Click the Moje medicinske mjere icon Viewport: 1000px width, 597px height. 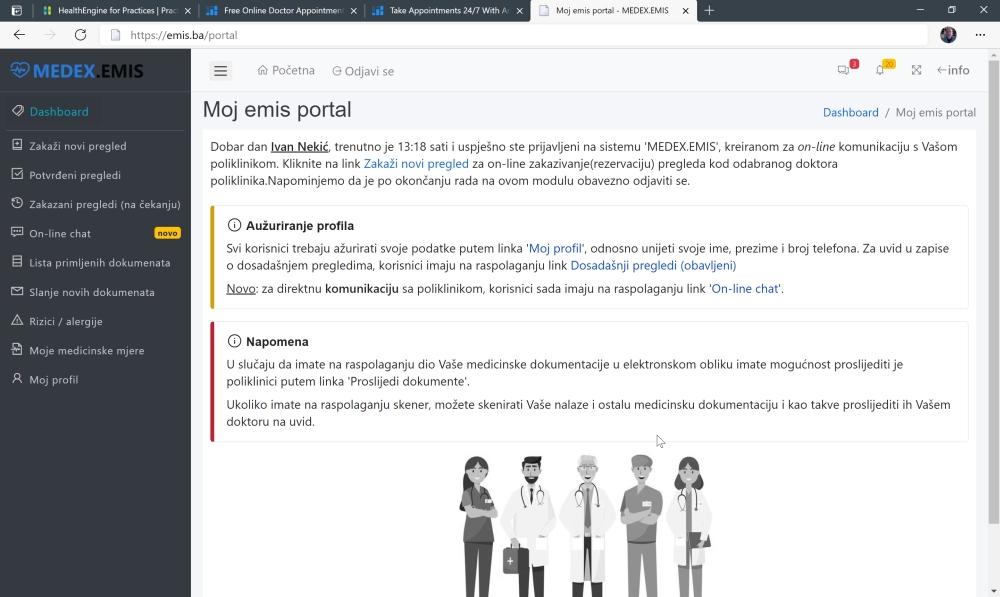click(x=17, y=350)
